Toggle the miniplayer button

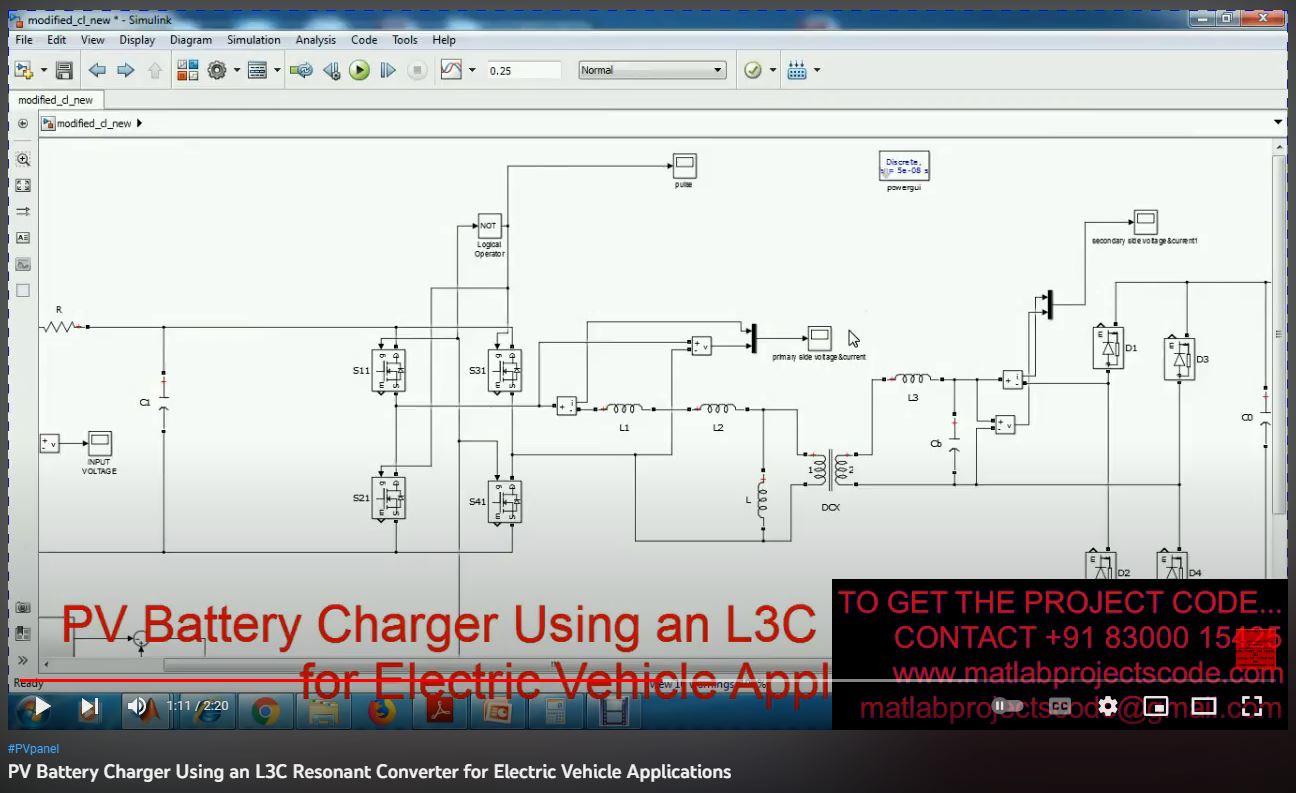1156,706
